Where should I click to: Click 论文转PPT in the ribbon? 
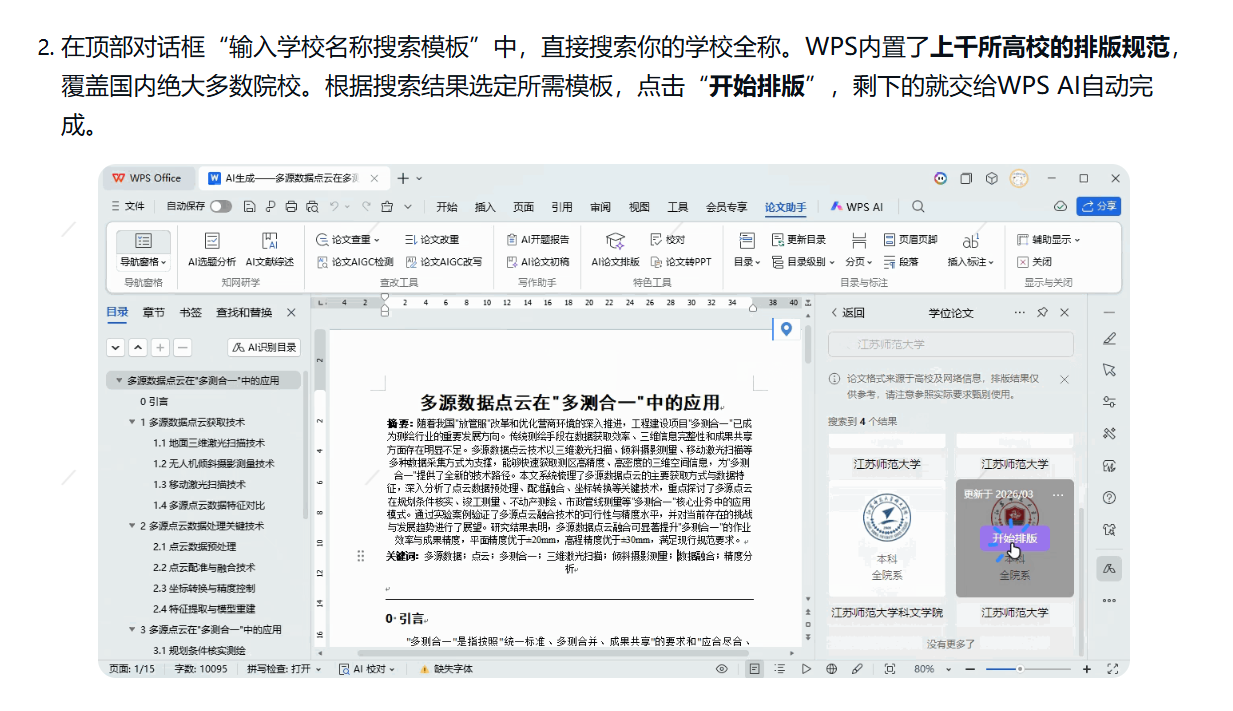681,262
